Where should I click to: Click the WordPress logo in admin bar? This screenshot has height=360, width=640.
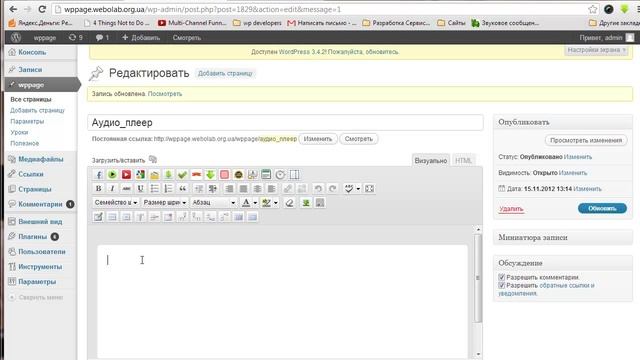point(16,38)
